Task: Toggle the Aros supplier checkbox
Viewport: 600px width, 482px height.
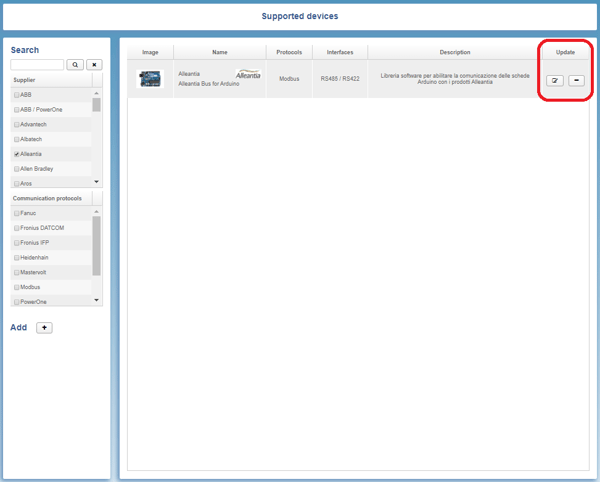Action: [x=16, y=184]
